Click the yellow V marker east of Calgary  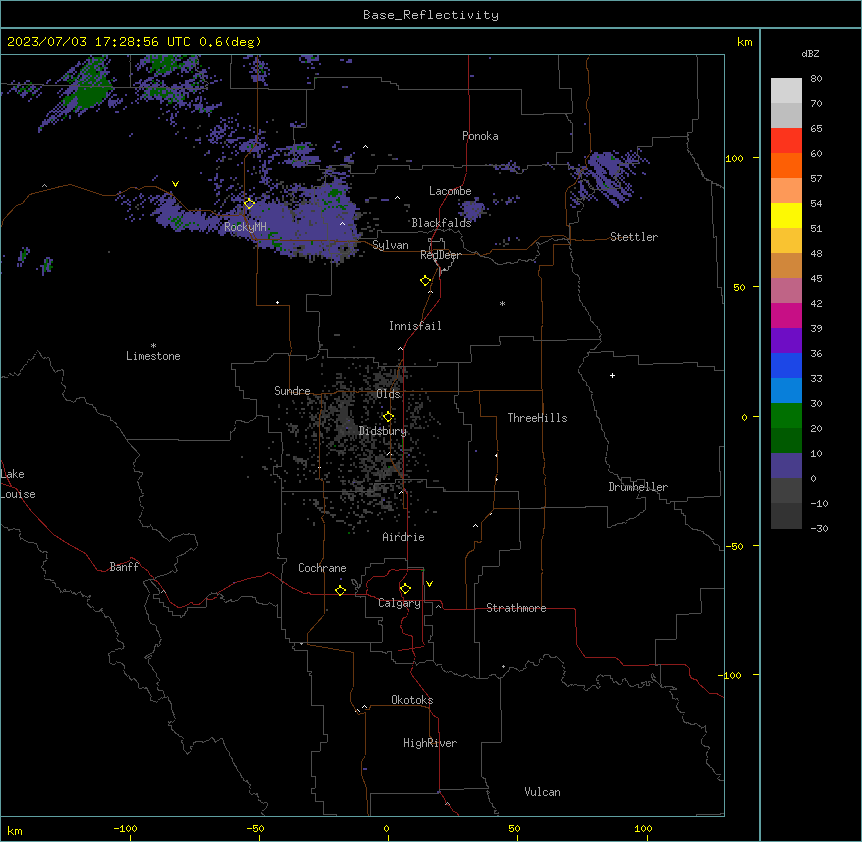click(429, 584)
